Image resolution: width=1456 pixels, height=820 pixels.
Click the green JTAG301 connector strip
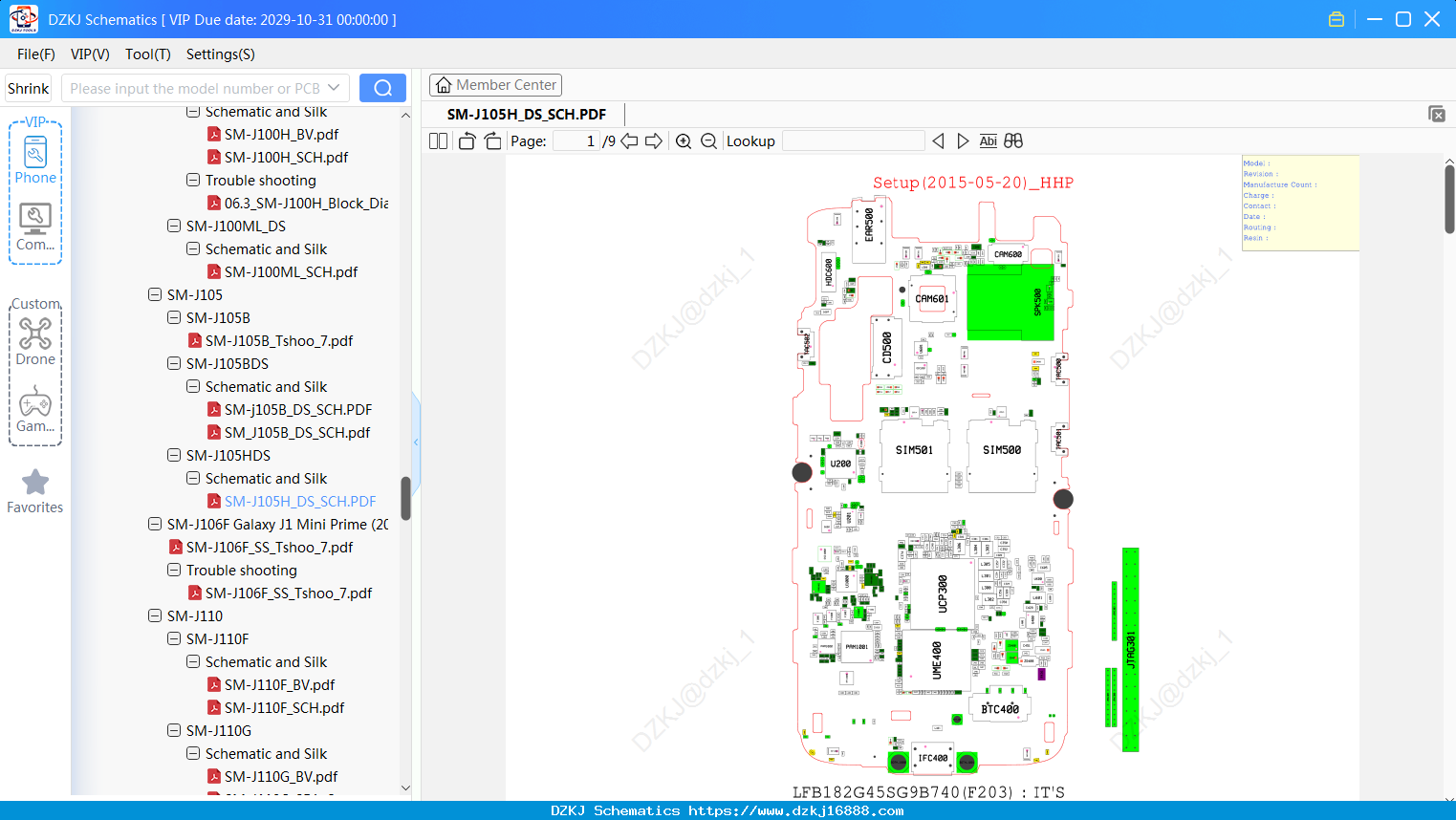(x=1130, y=649)
